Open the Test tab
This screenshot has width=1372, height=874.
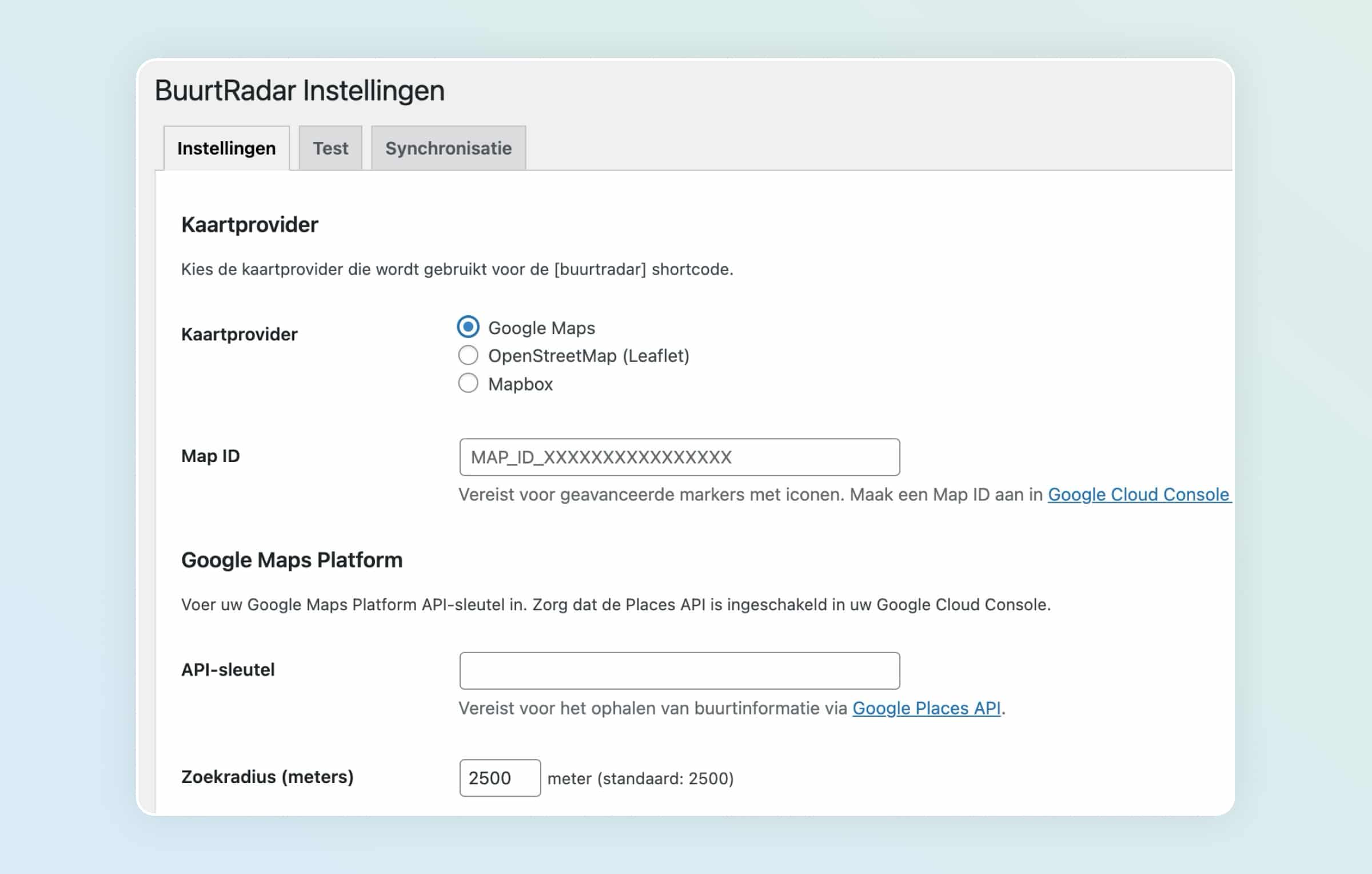point(330,148)
